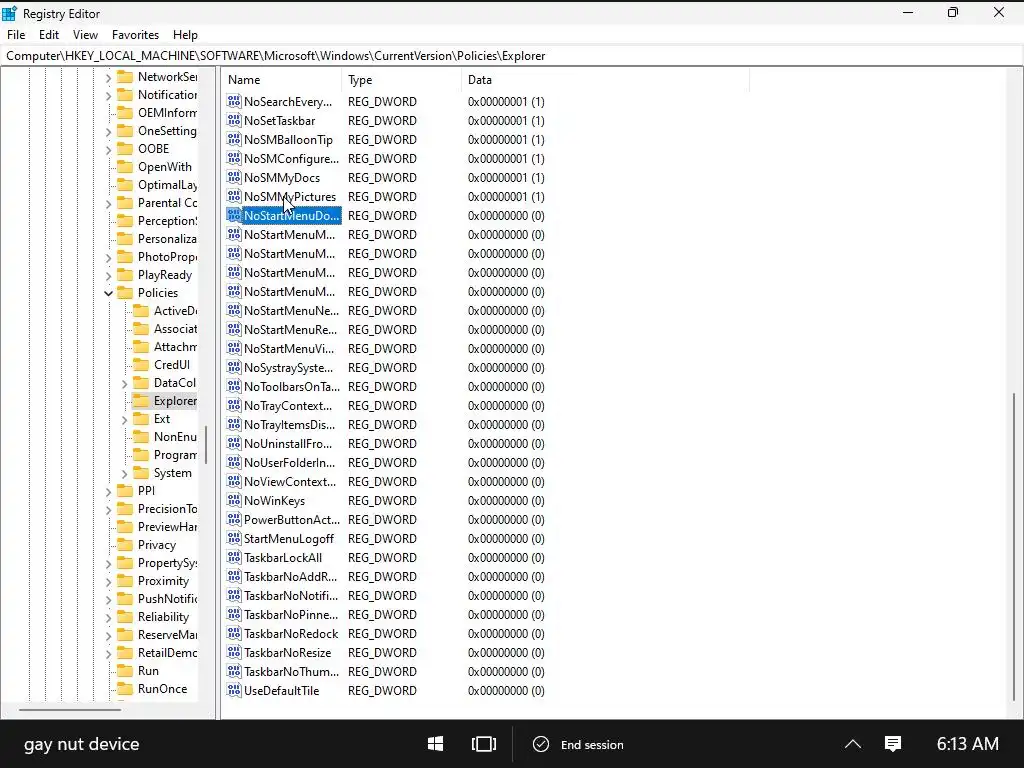Sort values by the Name column header
This screenshot has height=768, width=1024.
[281, 80]
